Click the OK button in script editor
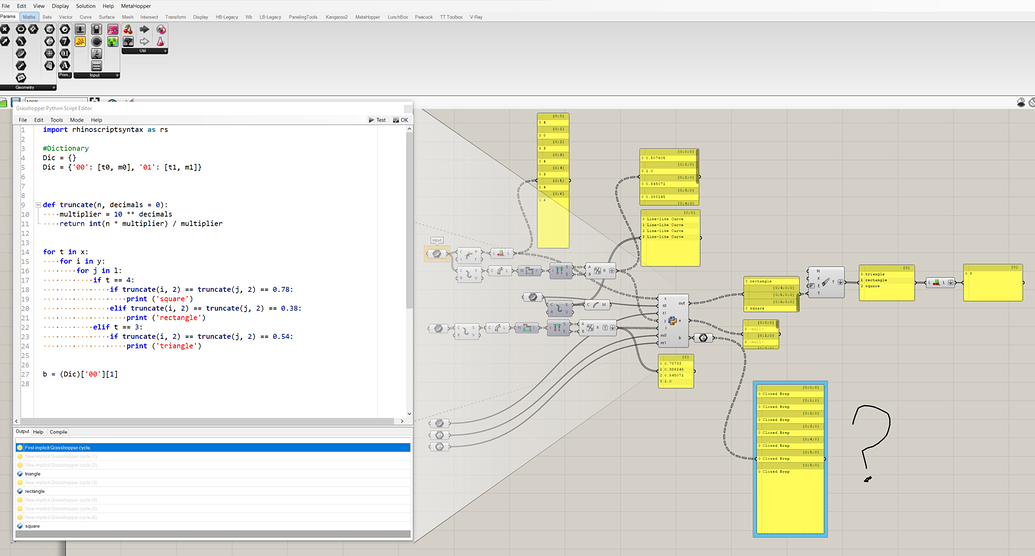Screen dimensions: 1035x556 click(400, 119)
